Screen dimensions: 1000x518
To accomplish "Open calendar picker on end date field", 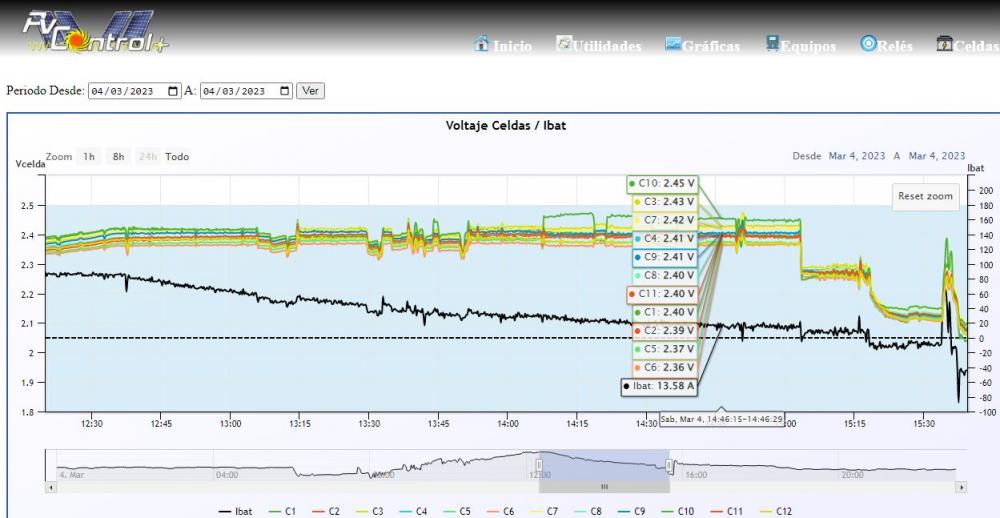I will tap(285, 91).
